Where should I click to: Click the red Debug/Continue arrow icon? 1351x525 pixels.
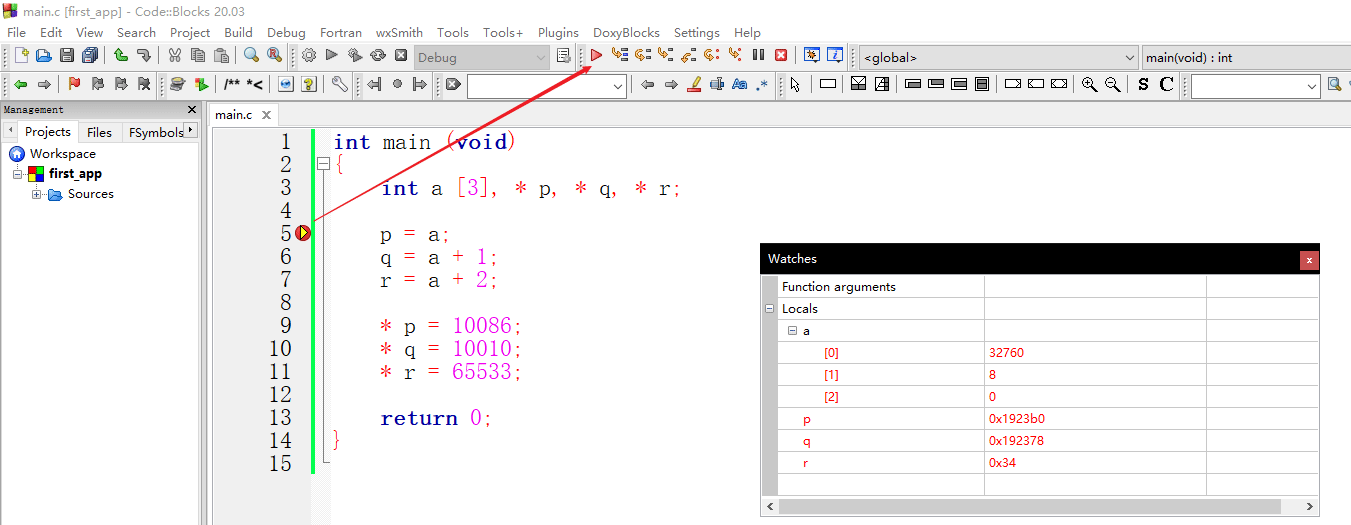click(x=596, y=56)
